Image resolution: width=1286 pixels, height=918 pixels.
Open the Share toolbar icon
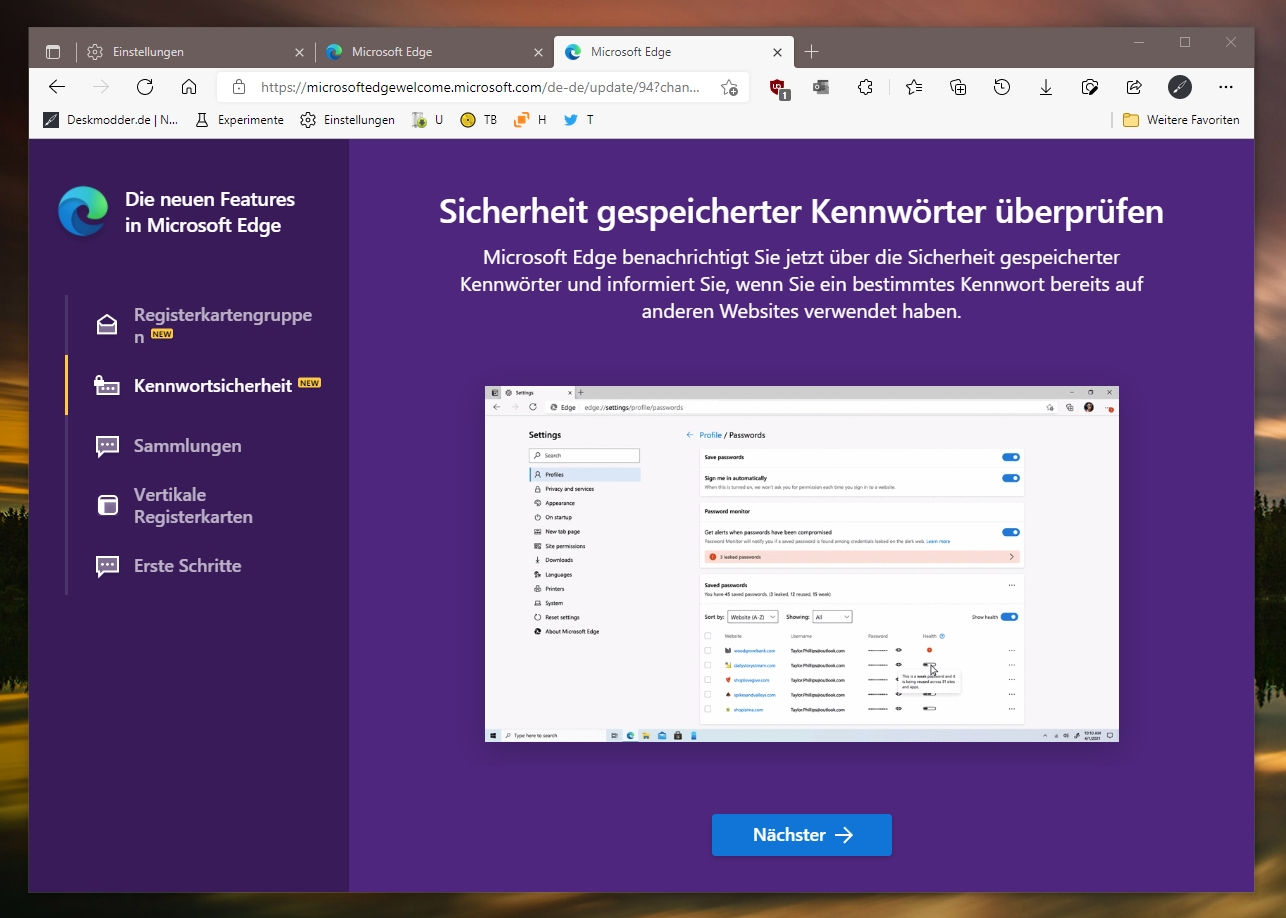[x=1134, y=87]
